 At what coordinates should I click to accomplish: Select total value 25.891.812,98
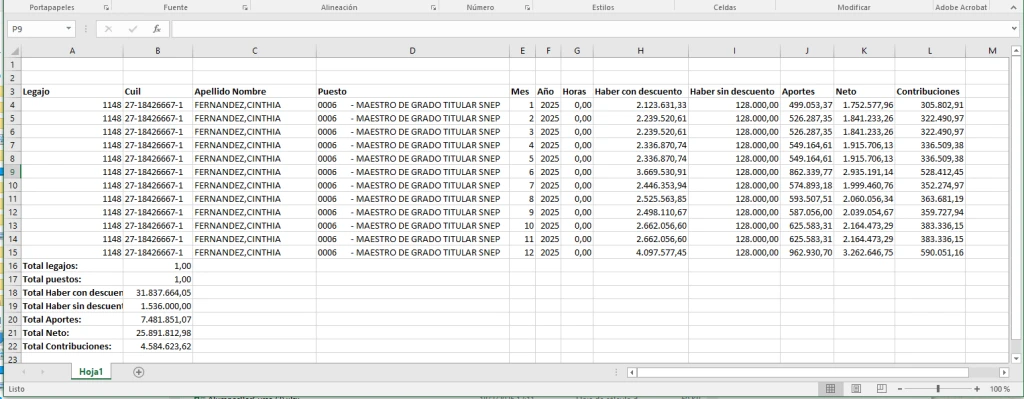click(x=157, y=332)
